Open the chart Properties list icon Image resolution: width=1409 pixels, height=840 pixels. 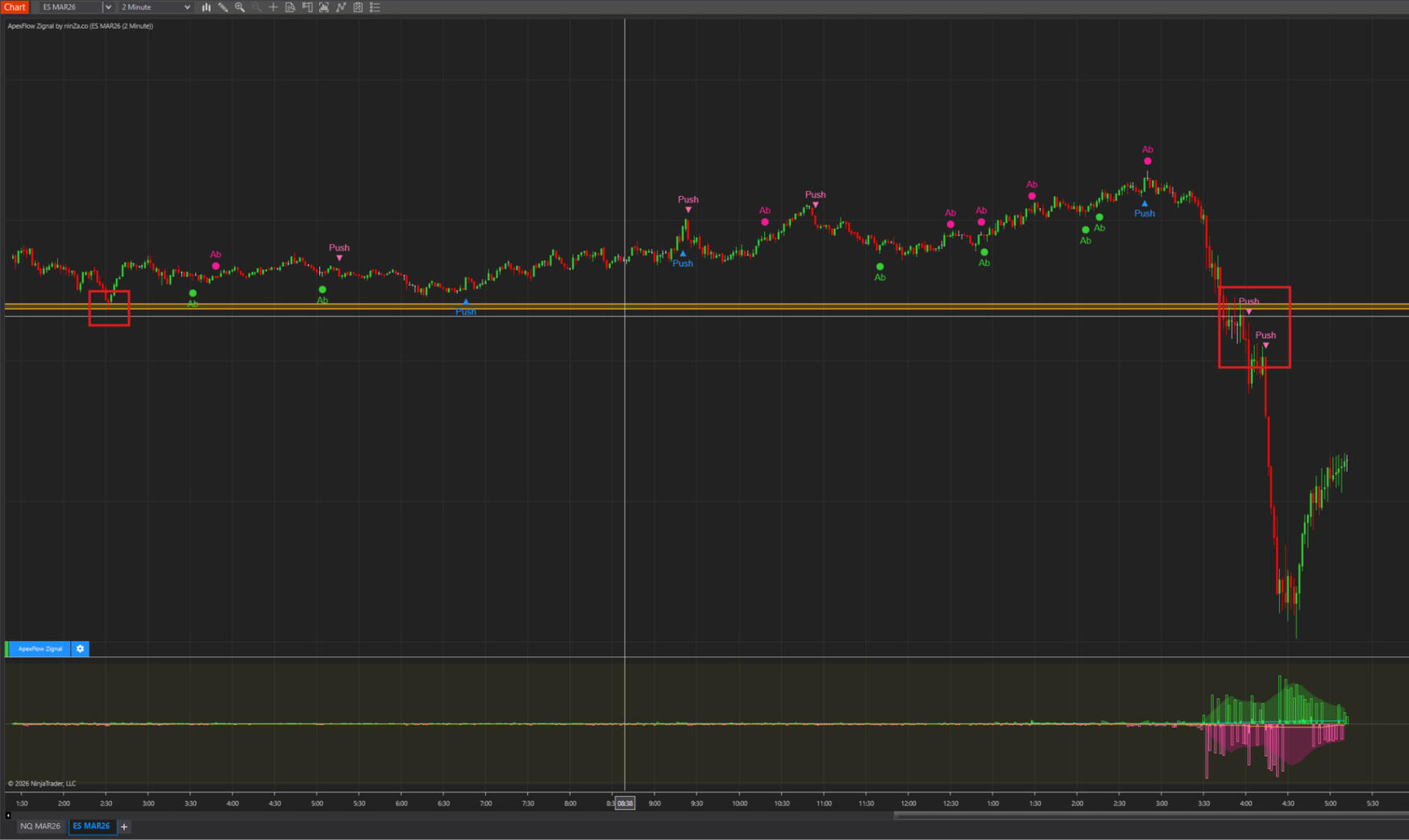click(375, 7)
